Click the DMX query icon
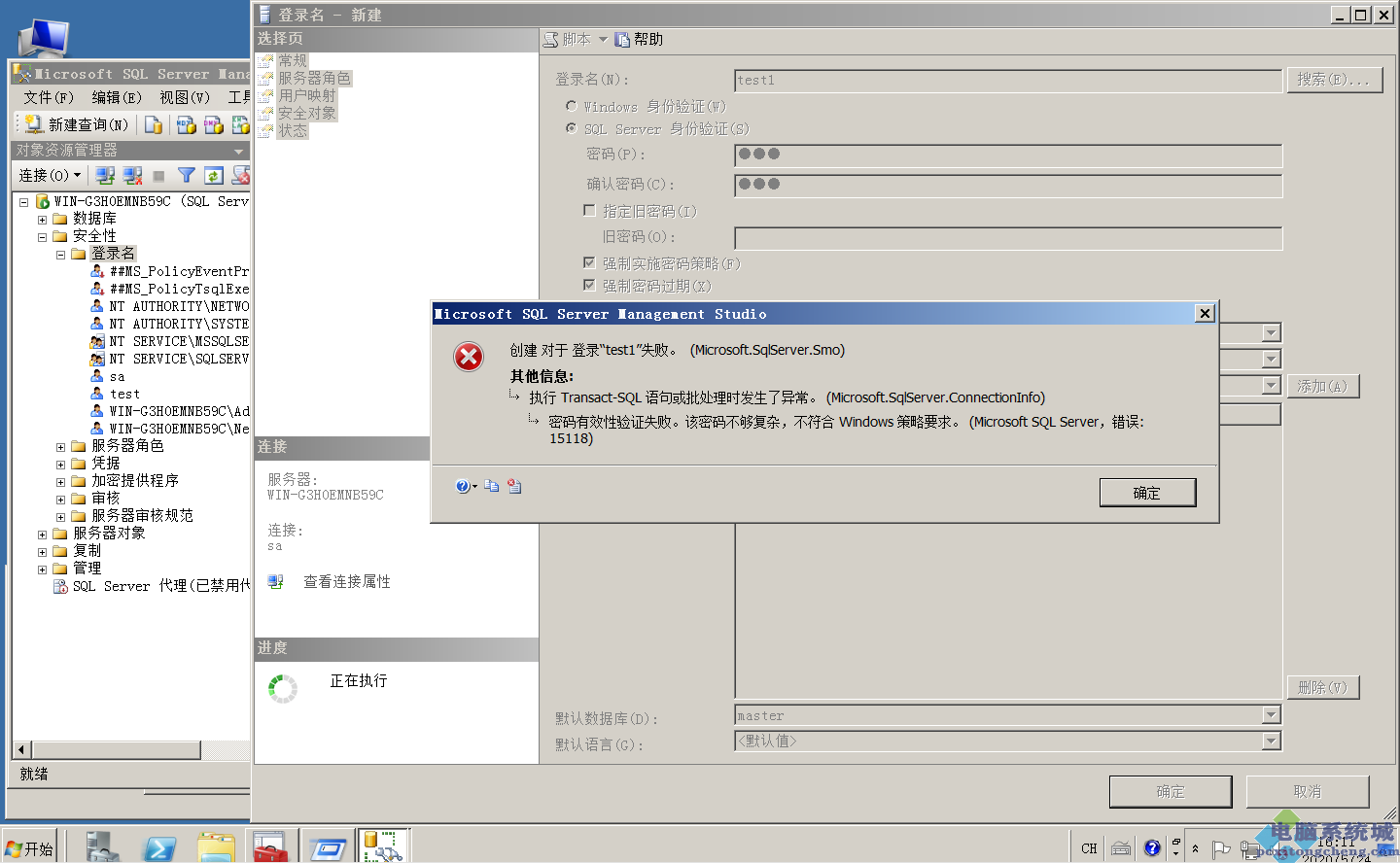Image resolution: width=1400 pixels, height=863 pixels. [x=214, y=124]
